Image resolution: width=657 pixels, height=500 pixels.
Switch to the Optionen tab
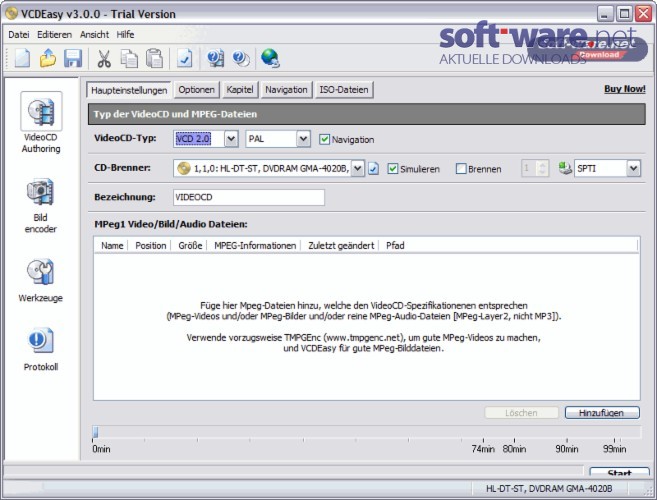pos(196,90)
